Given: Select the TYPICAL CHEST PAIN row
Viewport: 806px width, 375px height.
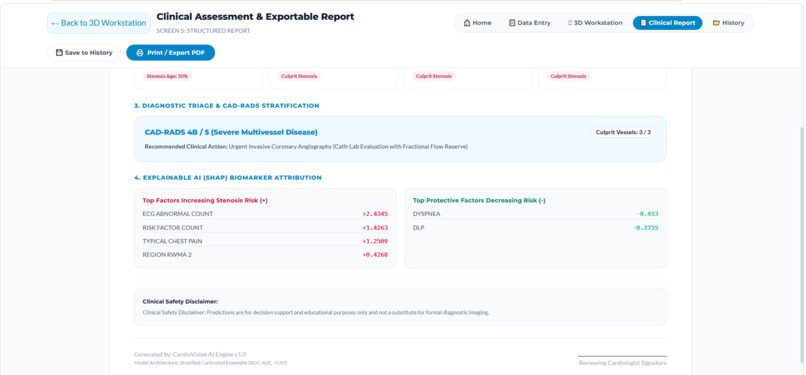Looking at the screenshot, I should (265, 241).
